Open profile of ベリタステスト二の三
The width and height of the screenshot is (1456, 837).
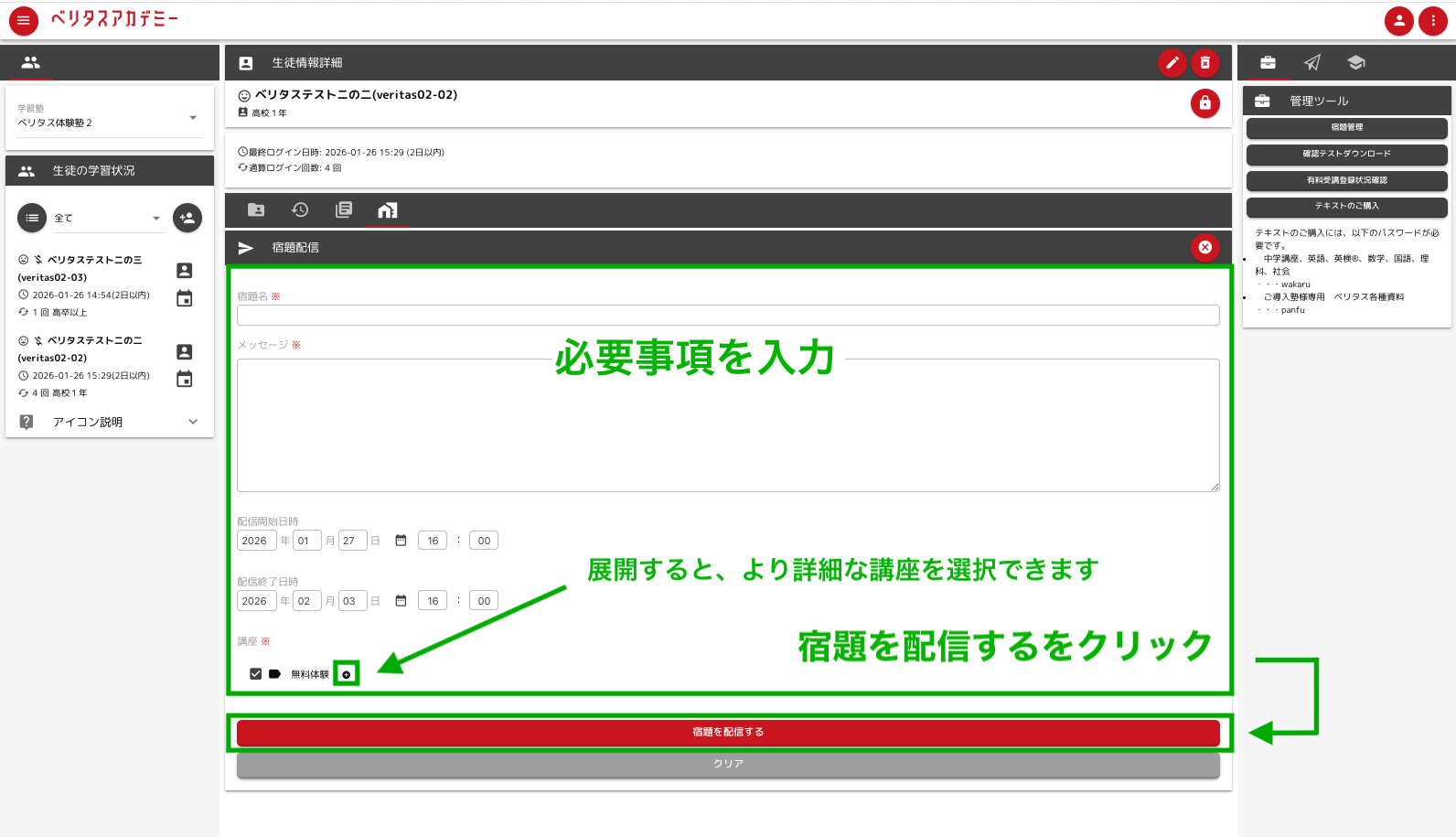[x=185, y=271]
